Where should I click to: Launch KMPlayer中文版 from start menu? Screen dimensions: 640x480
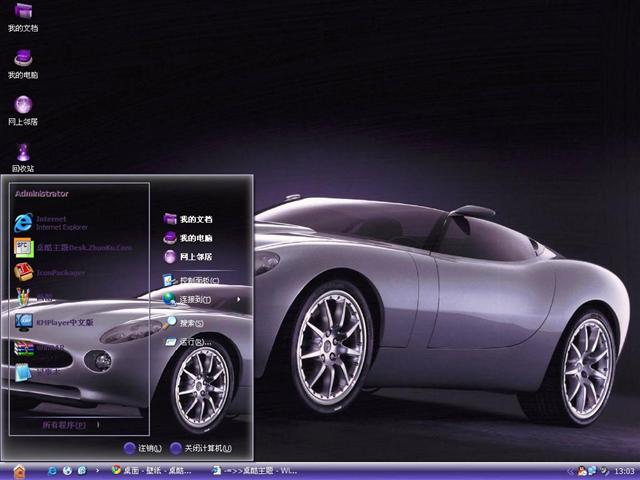click(x=65, y=322)
